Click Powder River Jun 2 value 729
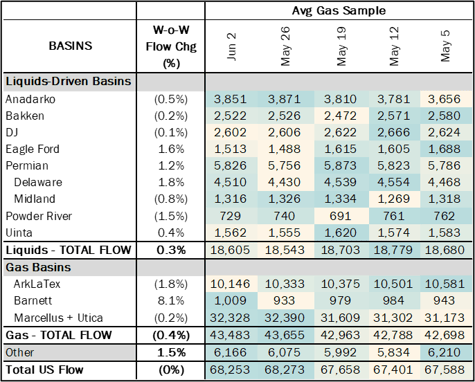This screenshot has width=475, height=382. (x=230, y=216)
